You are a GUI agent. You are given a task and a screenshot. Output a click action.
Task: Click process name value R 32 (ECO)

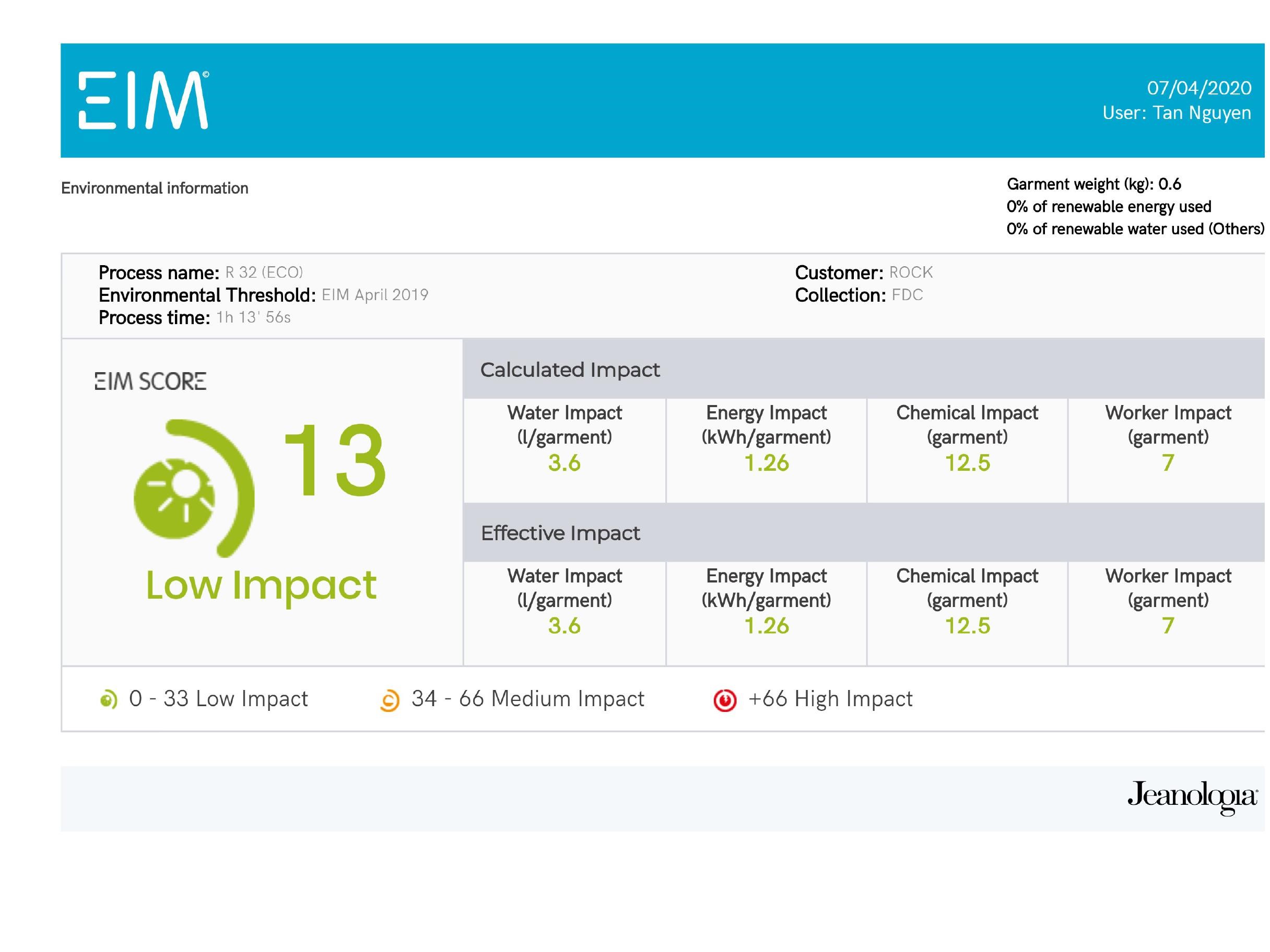coord(264,272)
